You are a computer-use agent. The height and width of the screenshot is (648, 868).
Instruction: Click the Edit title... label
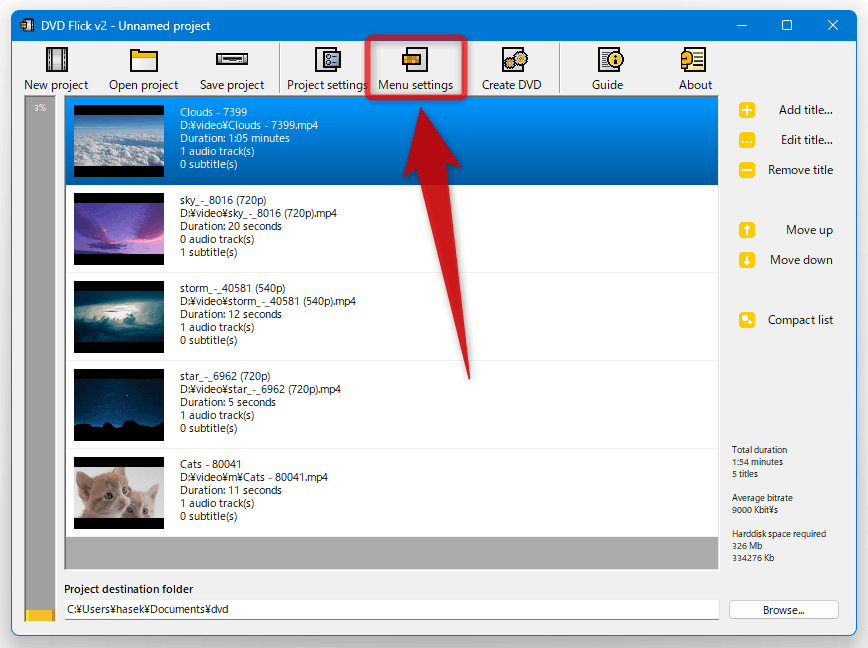click(807, 140)
